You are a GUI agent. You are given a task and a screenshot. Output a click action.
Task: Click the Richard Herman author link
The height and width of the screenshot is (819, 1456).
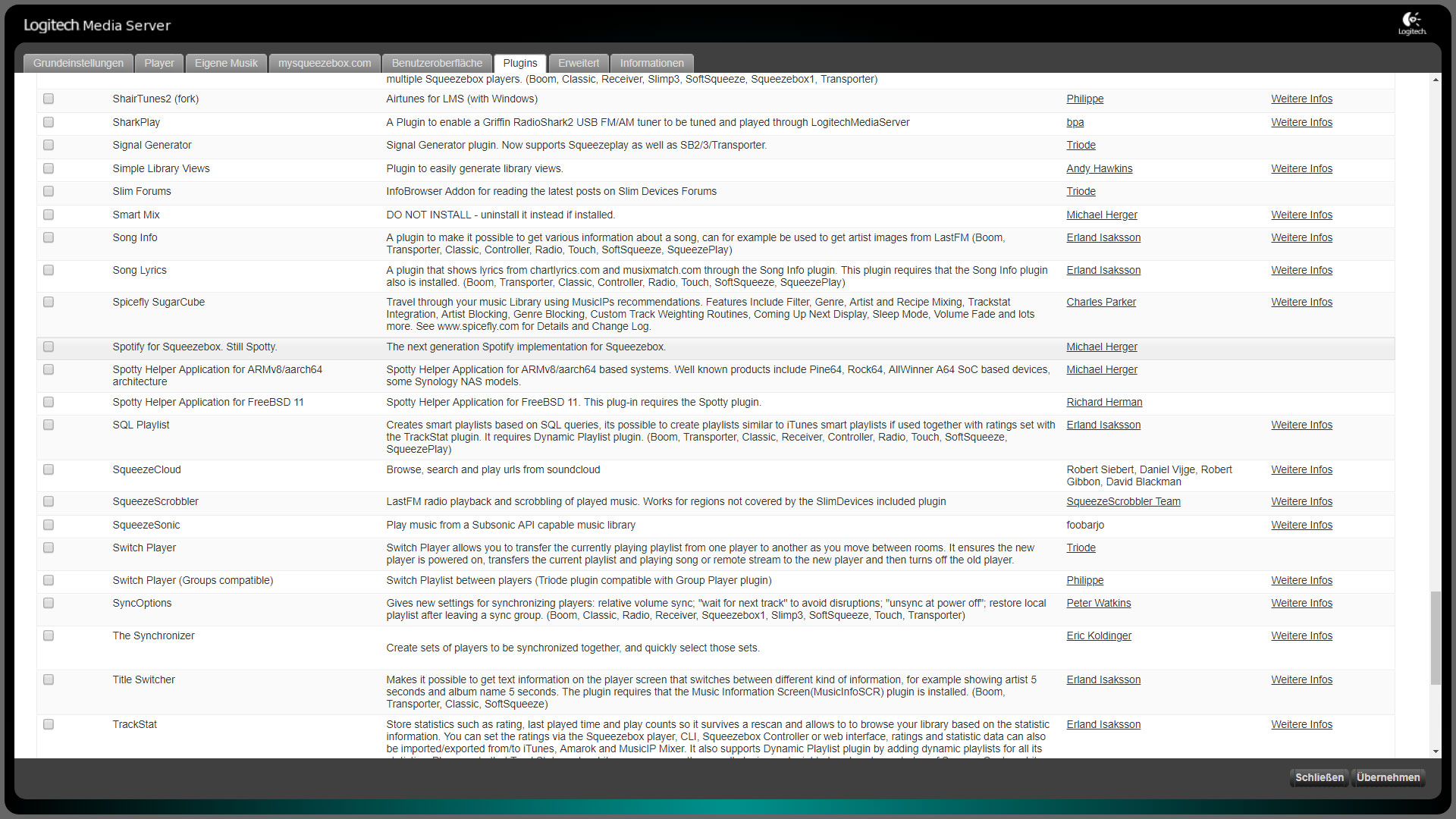(x=1104, y=402)
